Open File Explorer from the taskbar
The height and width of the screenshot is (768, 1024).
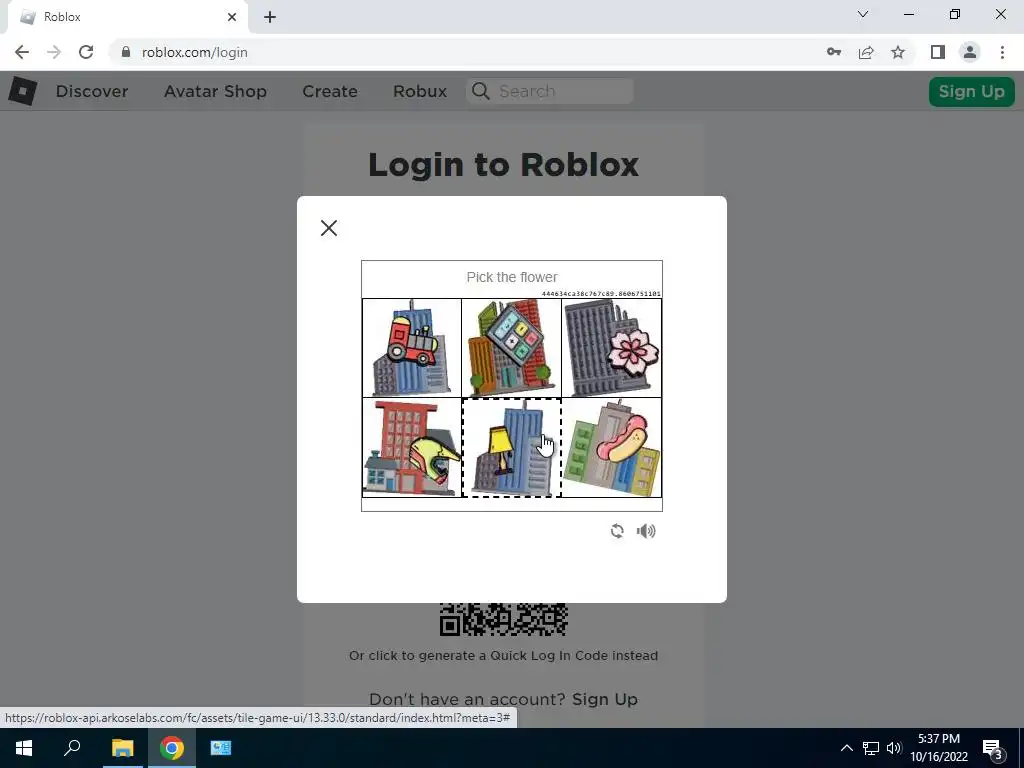point(122,748)
